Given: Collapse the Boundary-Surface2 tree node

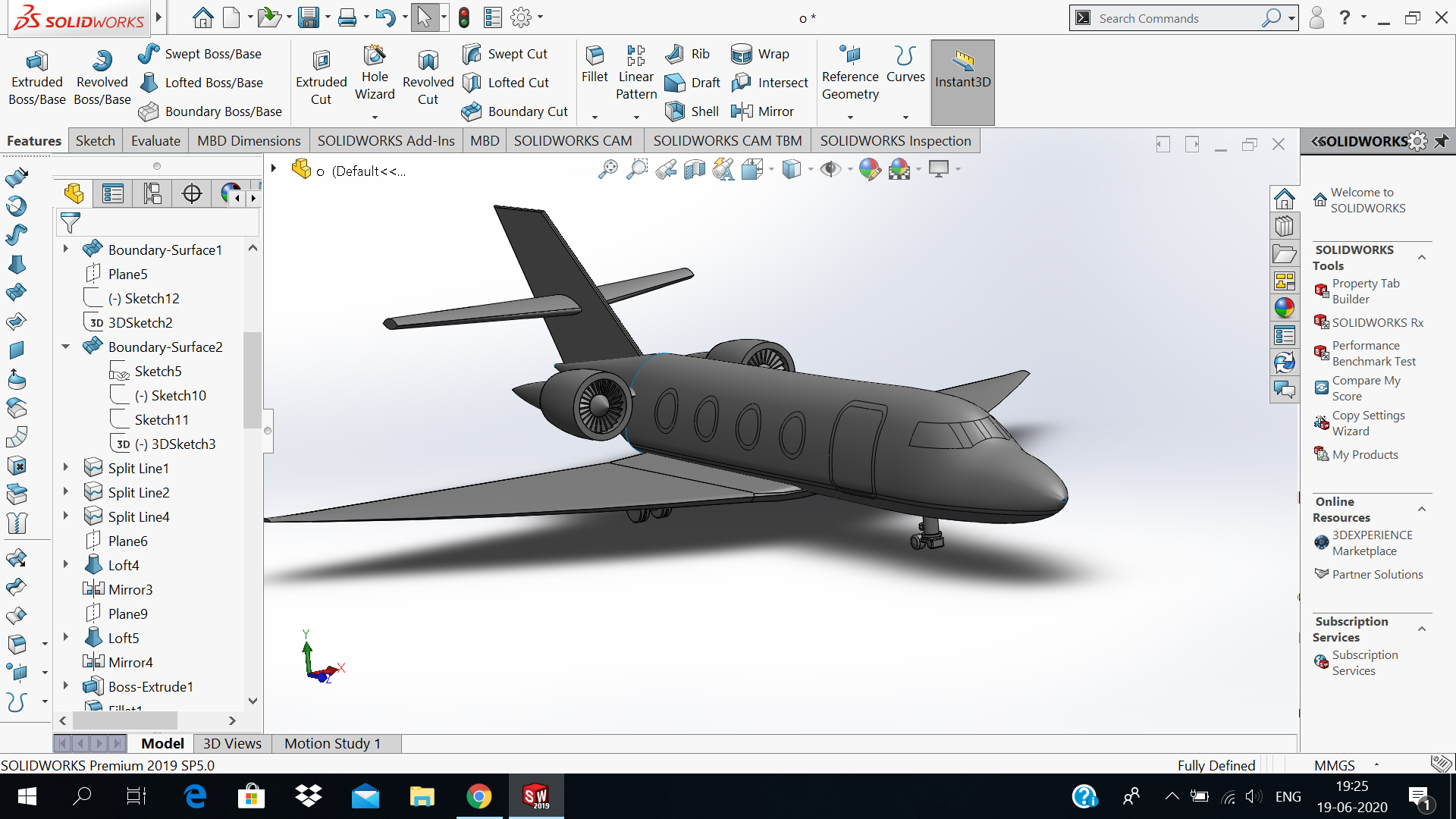Looking at the screenshot, I should (x=66, y=347).
